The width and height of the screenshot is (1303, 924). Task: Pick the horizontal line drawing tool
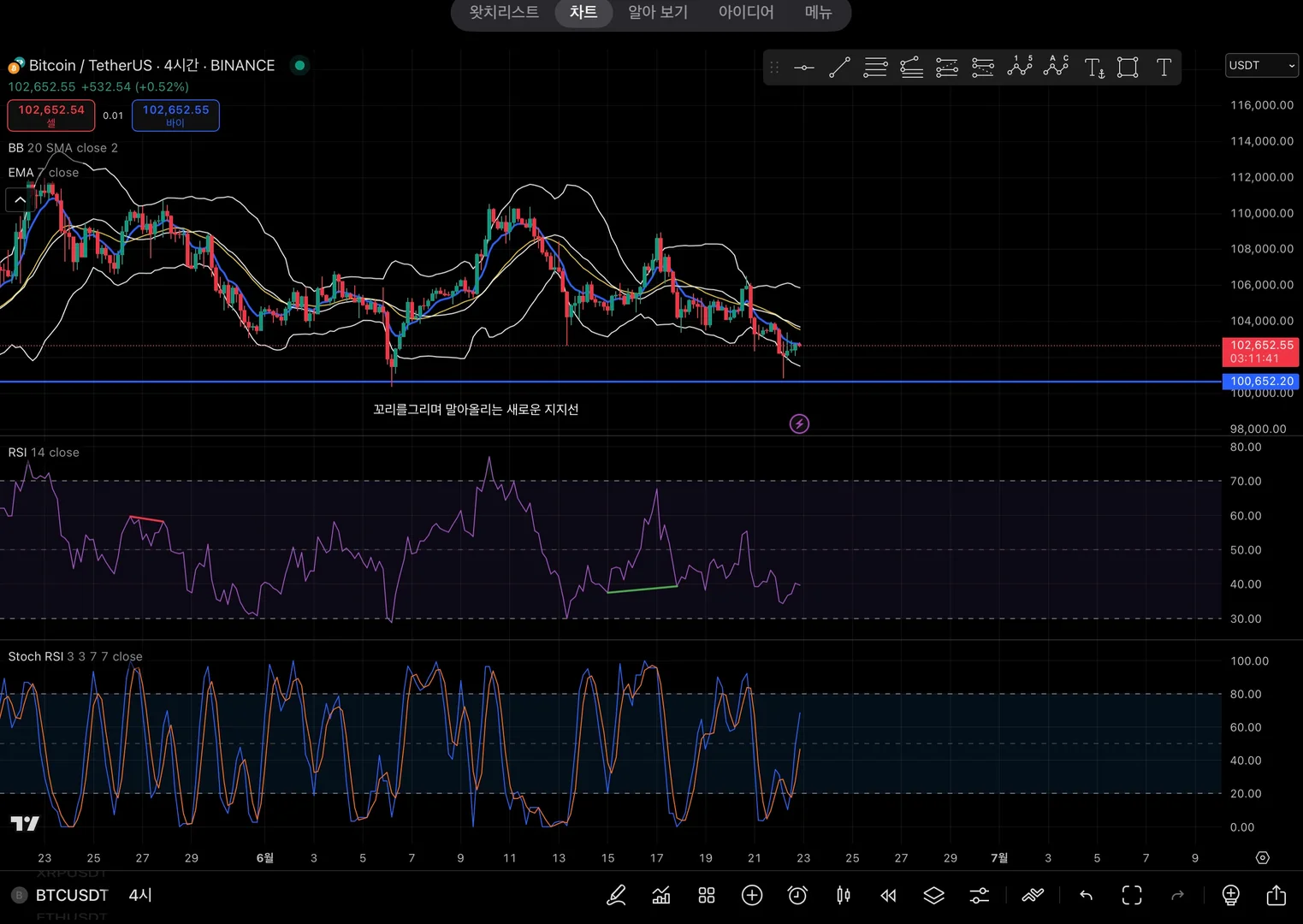tap(803, 68)
